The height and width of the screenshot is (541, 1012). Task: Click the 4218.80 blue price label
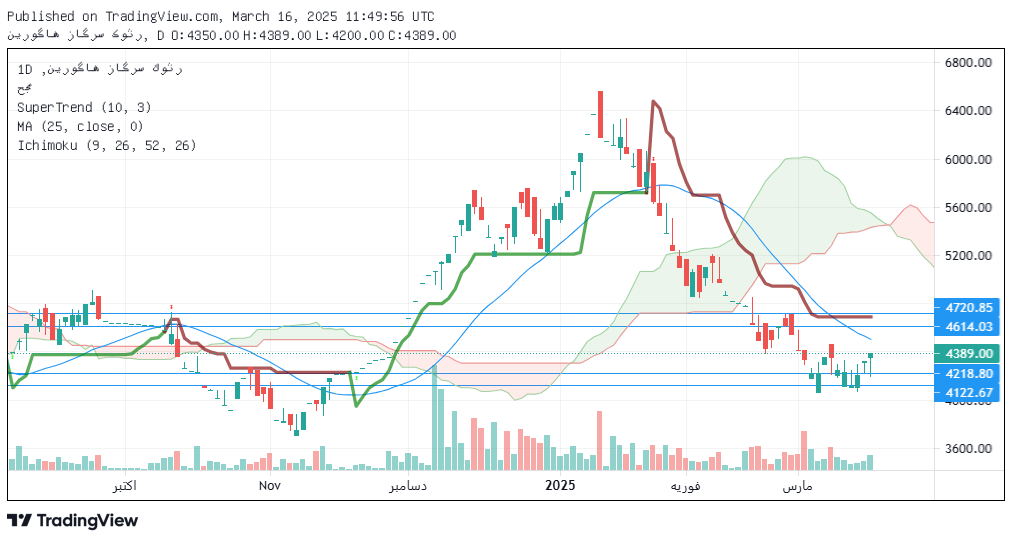(968, 373)
